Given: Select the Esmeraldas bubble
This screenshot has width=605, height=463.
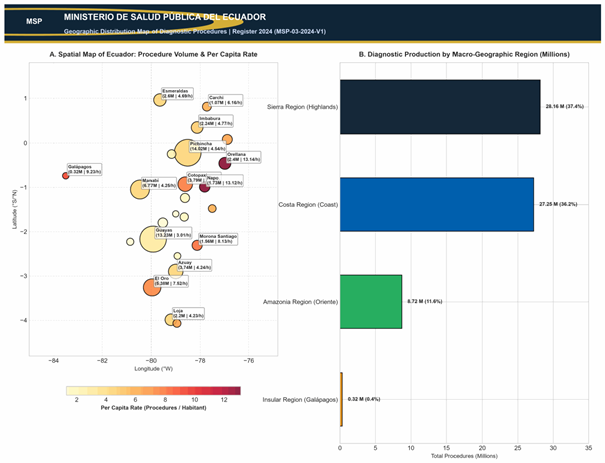Looking at the screenshot, I should [160, 100].
